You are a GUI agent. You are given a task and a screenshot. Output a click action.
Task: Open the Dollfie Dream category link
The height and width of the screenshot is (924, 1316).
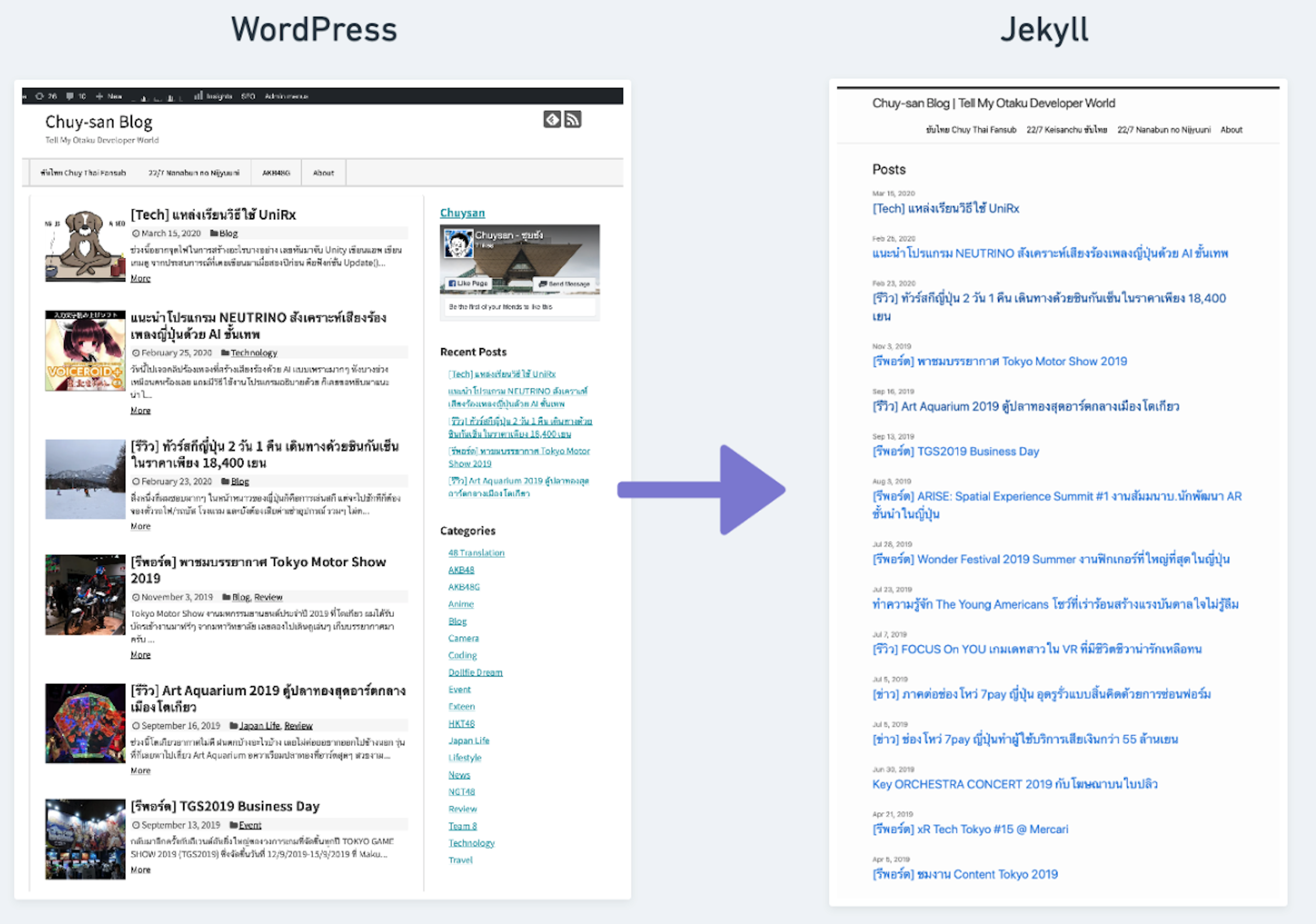(475, 673)
